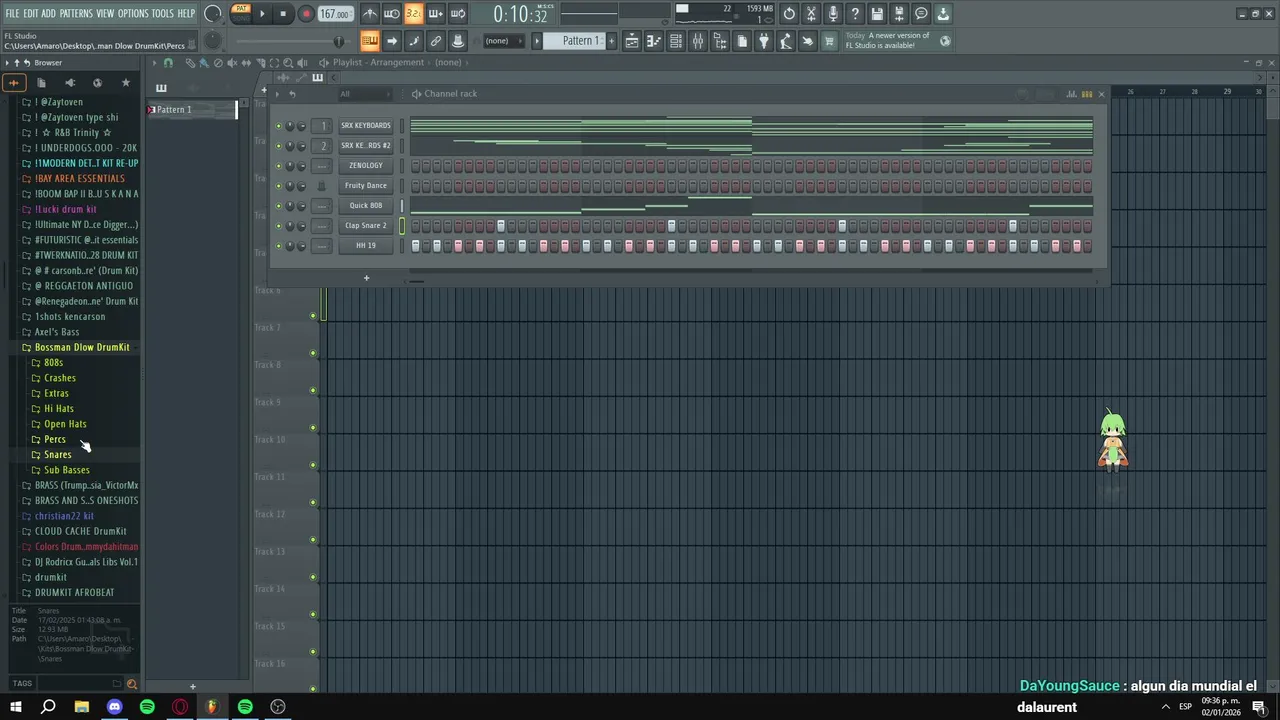Open the FILE menu
This screenshot has height=720, width=1280.
pos(12,14)
